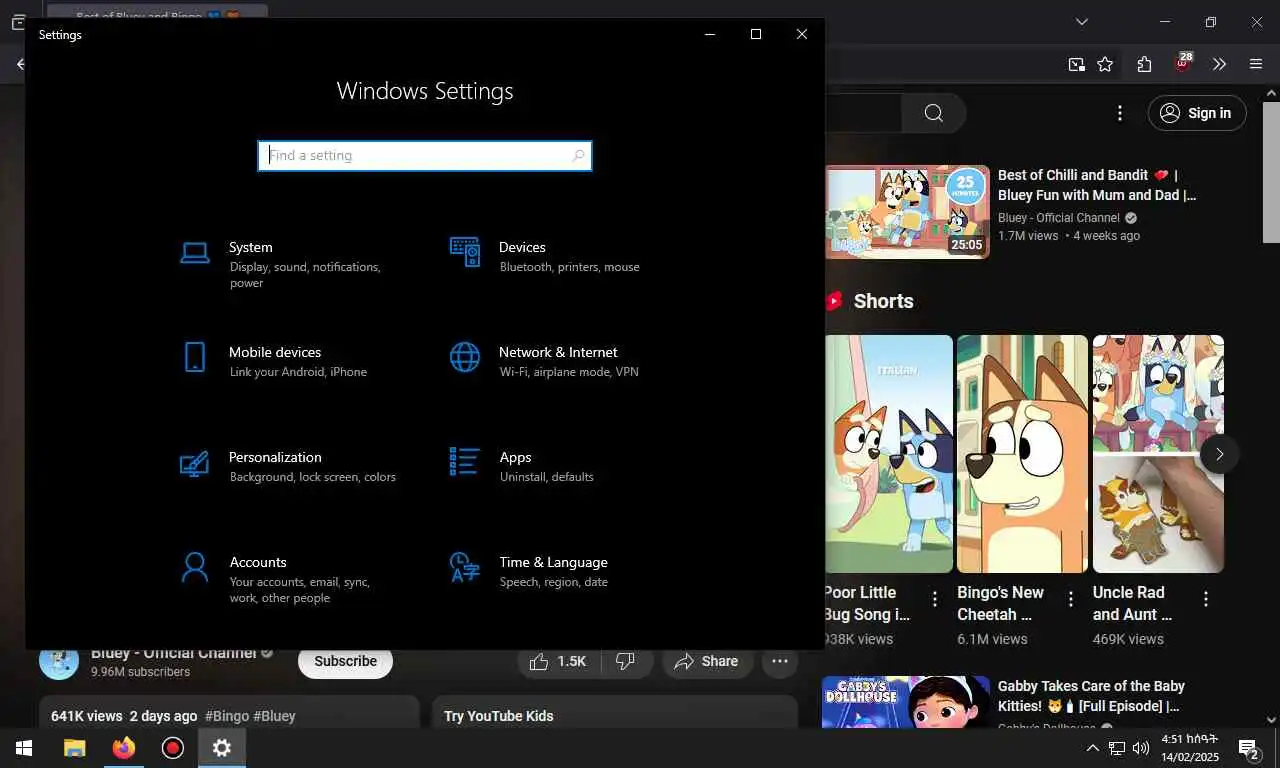Click the magnifier icon in settings search

(x=578, y=155)
